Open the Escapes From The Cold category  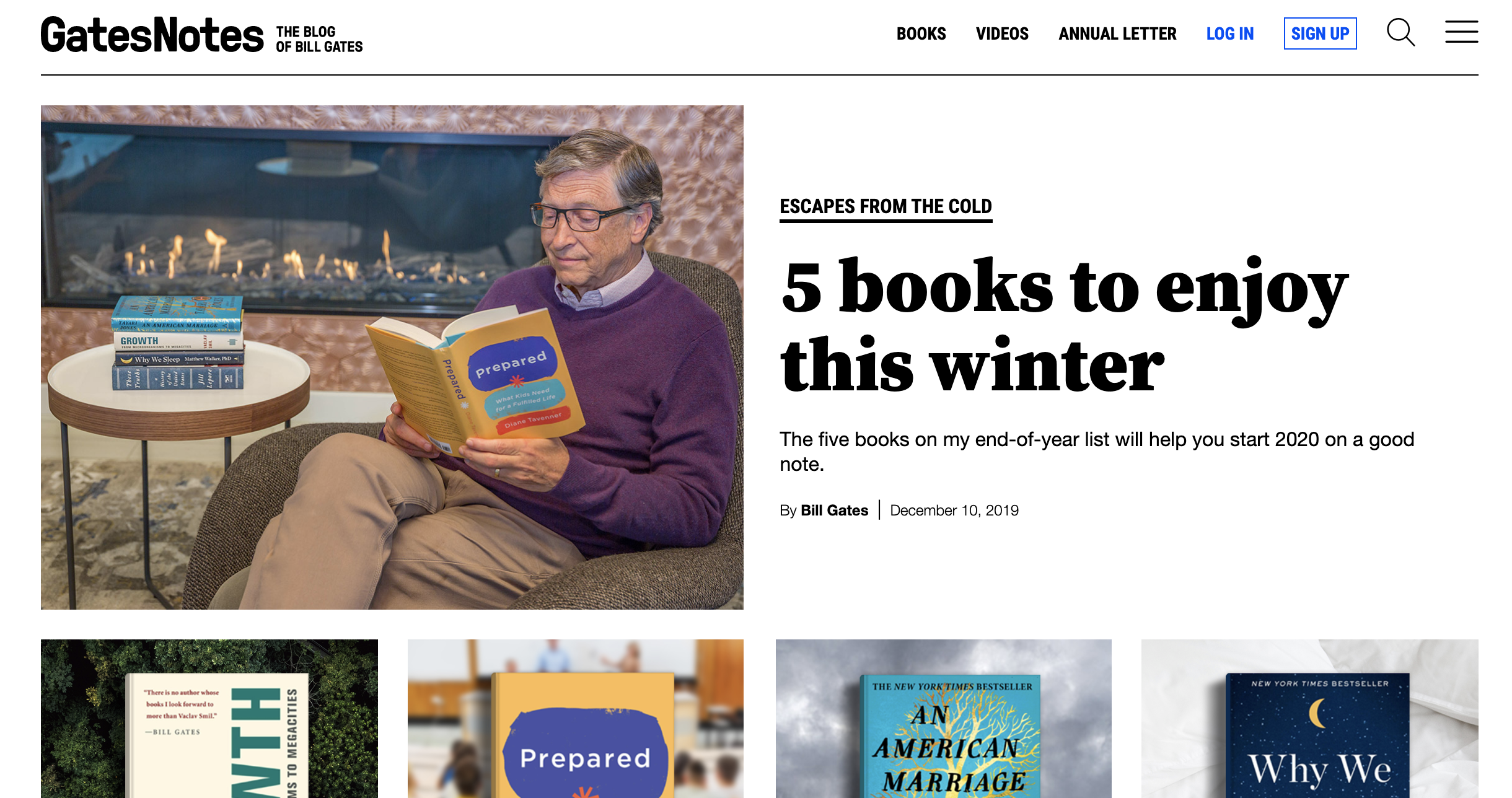click(x=886, y=206)
